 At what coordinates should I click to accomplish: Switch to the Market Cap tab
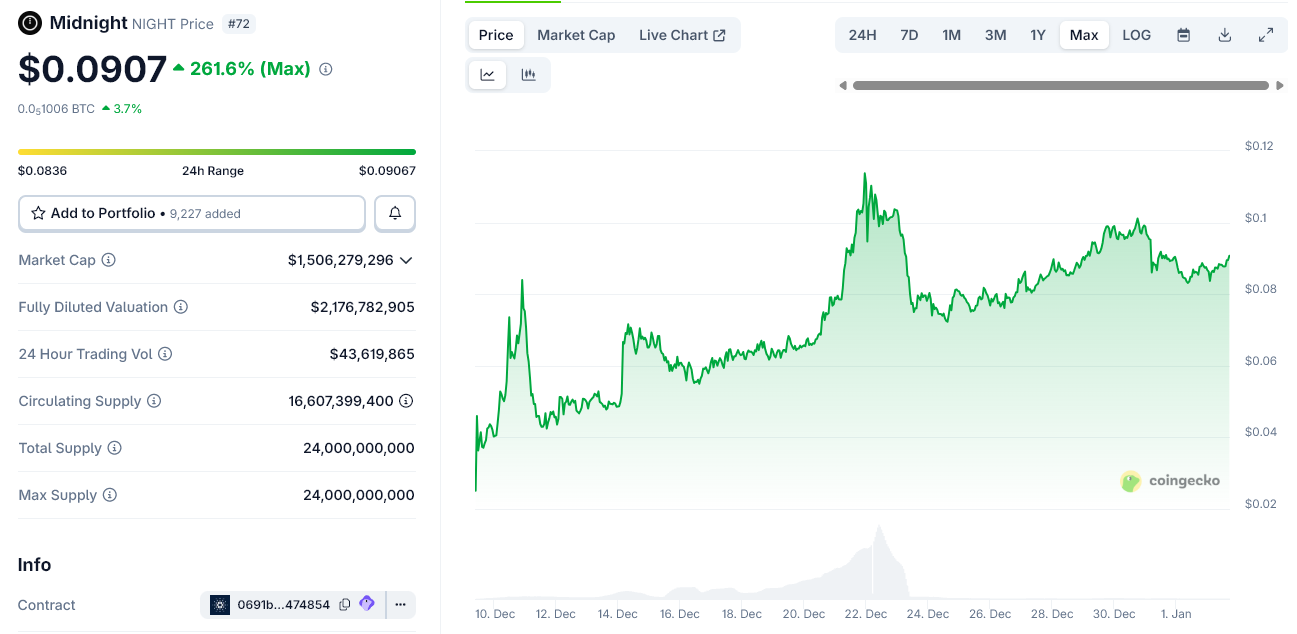click(576, 34)
